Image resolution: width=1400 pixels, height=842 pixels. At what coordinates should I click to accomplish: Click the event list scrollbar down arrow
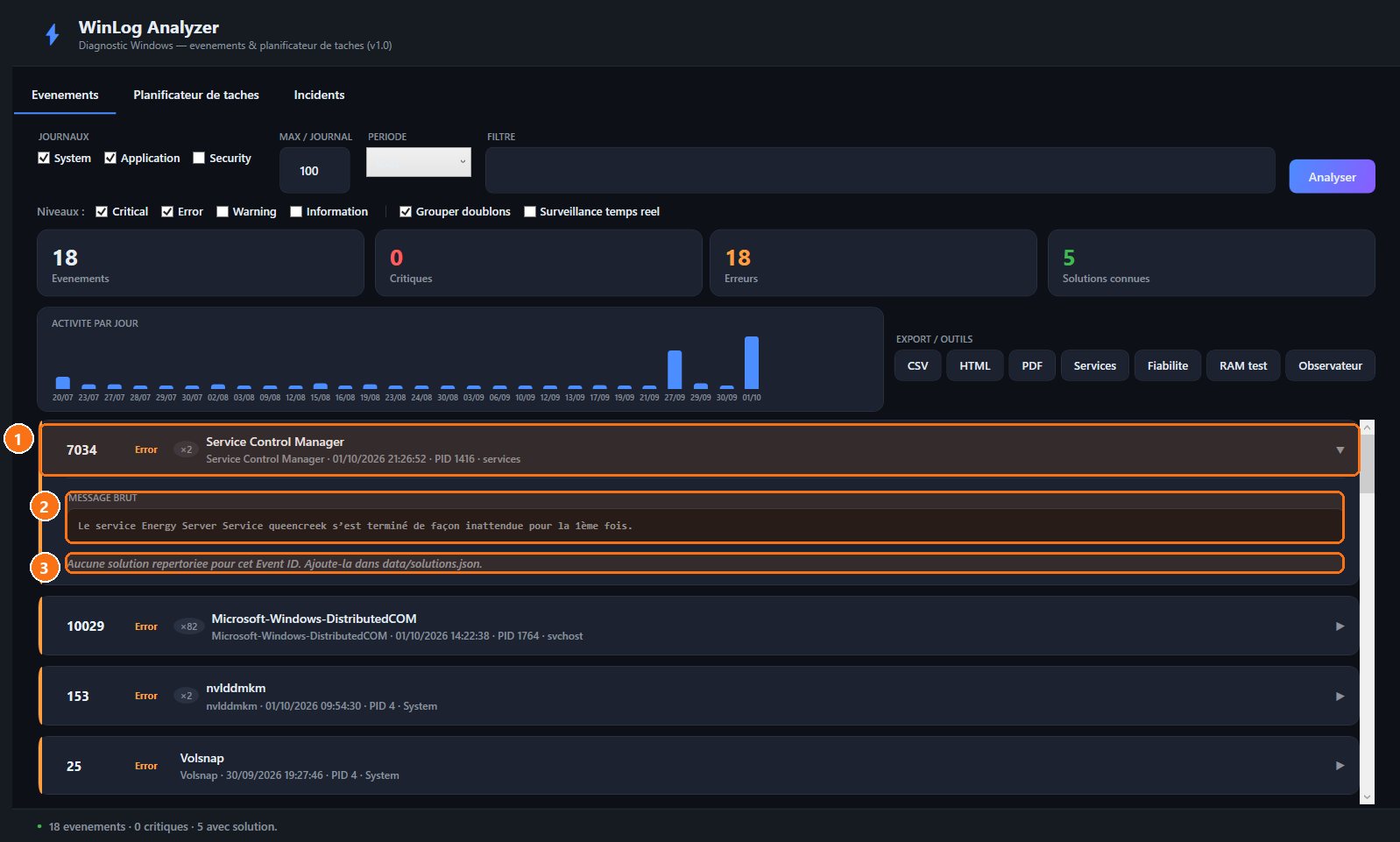coord(1367,797)
